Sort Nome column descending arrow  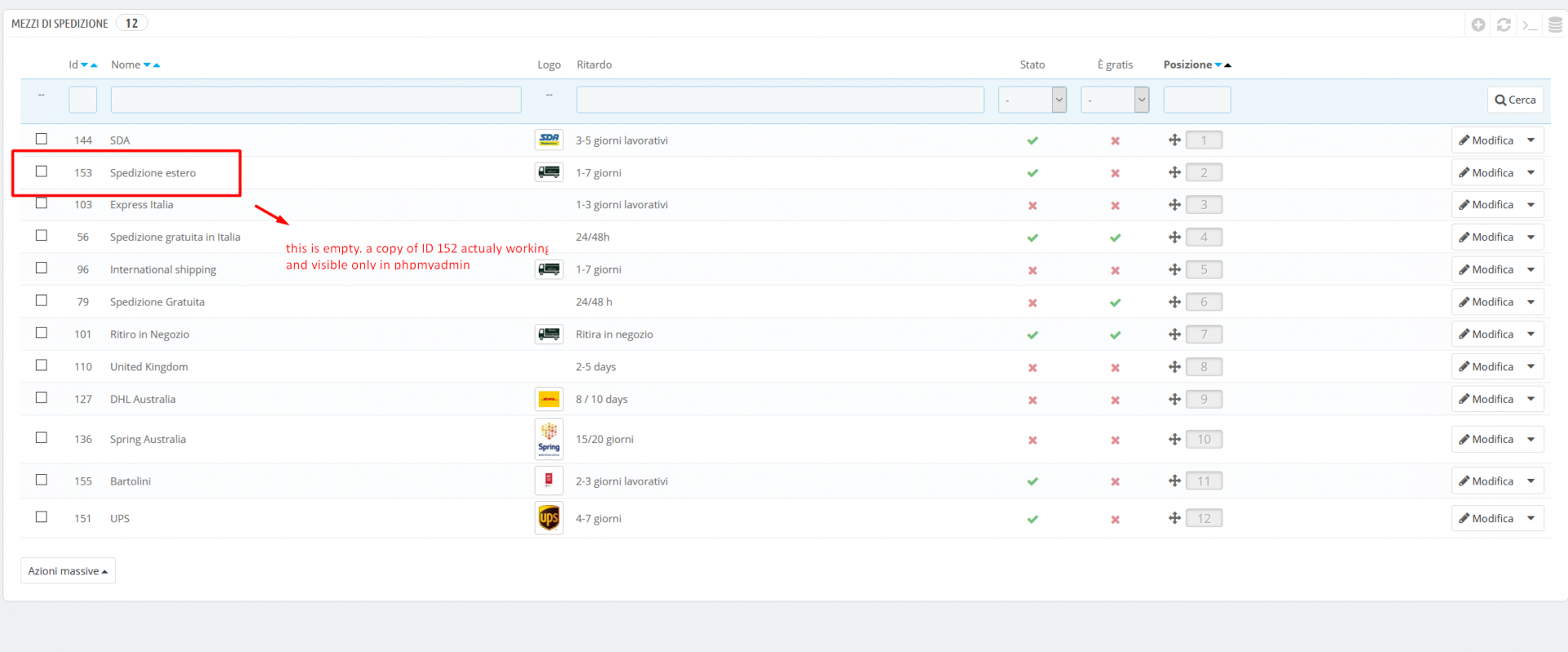point(147,65)
